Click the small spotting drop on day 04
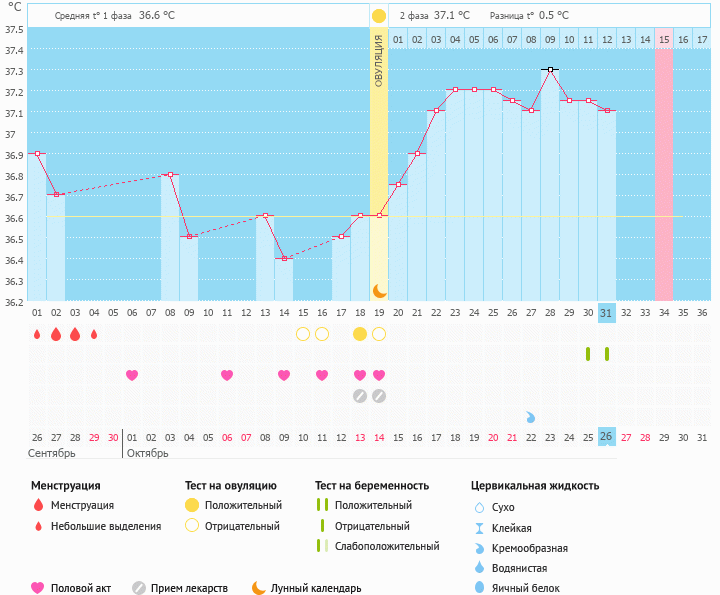This screenshot has height=595, width=720. 94,334
